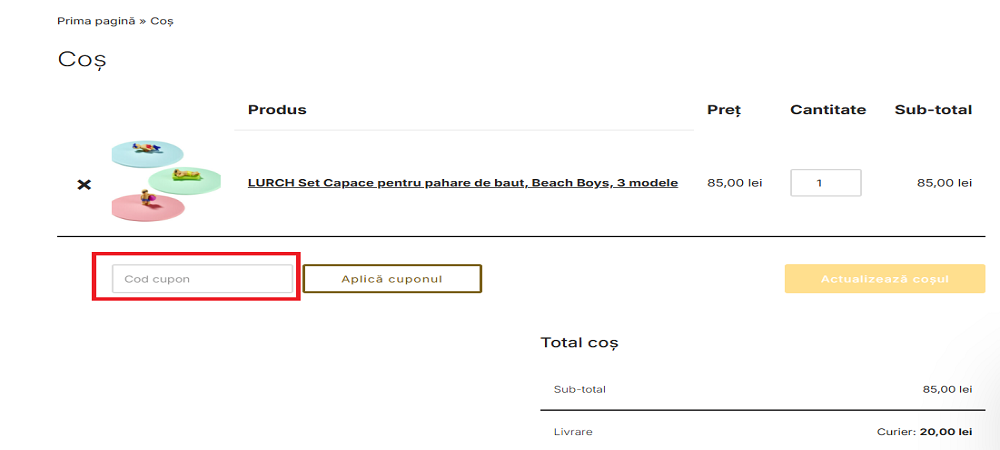Click the Sub-total amount in cart totals

coord(947,389)
